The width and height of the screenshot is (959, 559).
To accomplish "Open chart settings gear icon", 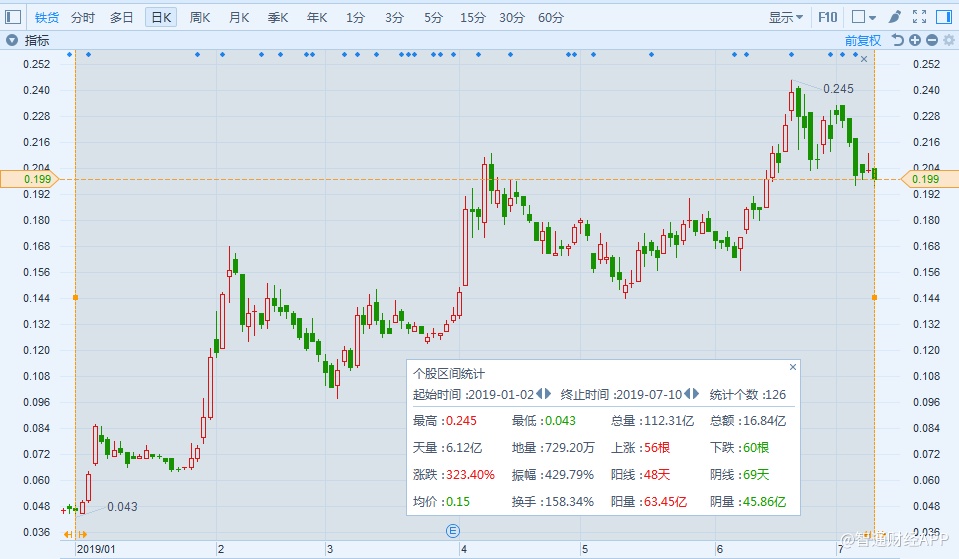I will coord(947,40).
